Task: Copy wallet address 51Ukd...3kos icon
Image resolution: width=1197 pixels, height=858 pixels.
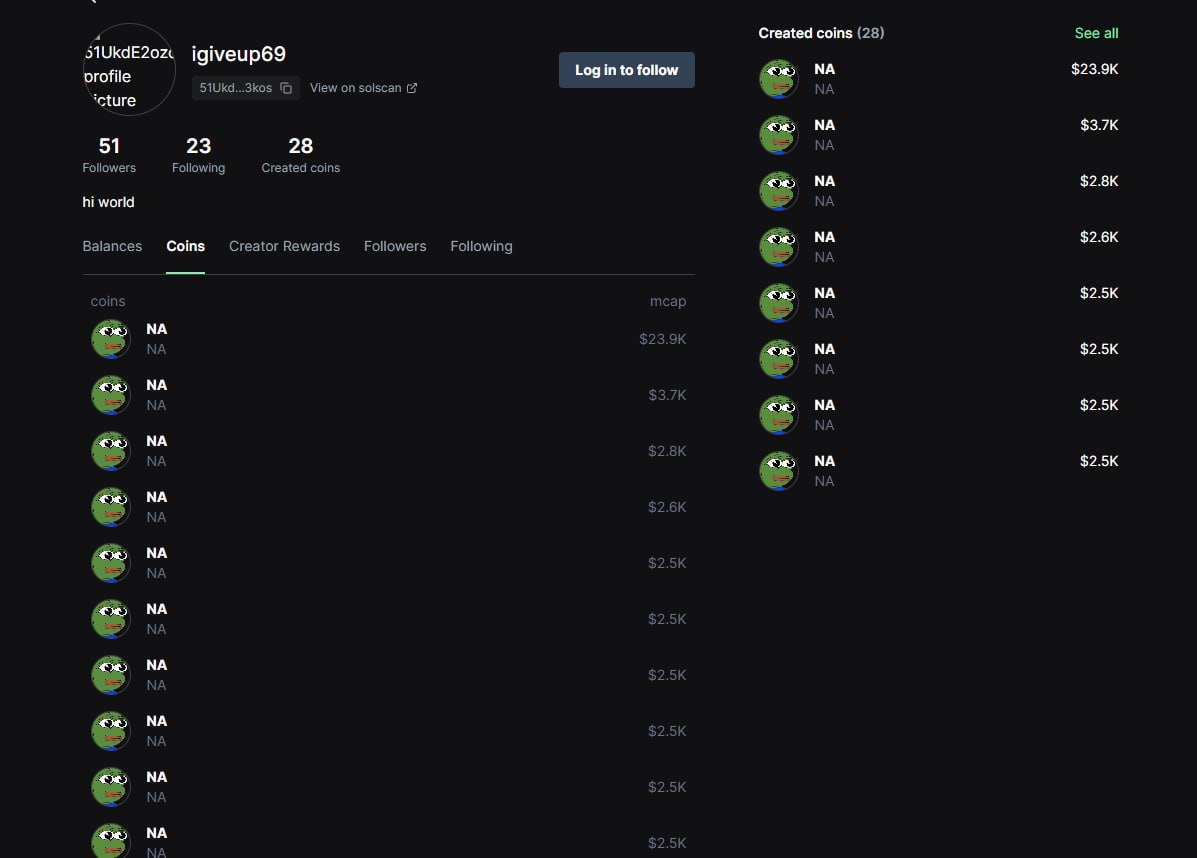Action: 286,89
